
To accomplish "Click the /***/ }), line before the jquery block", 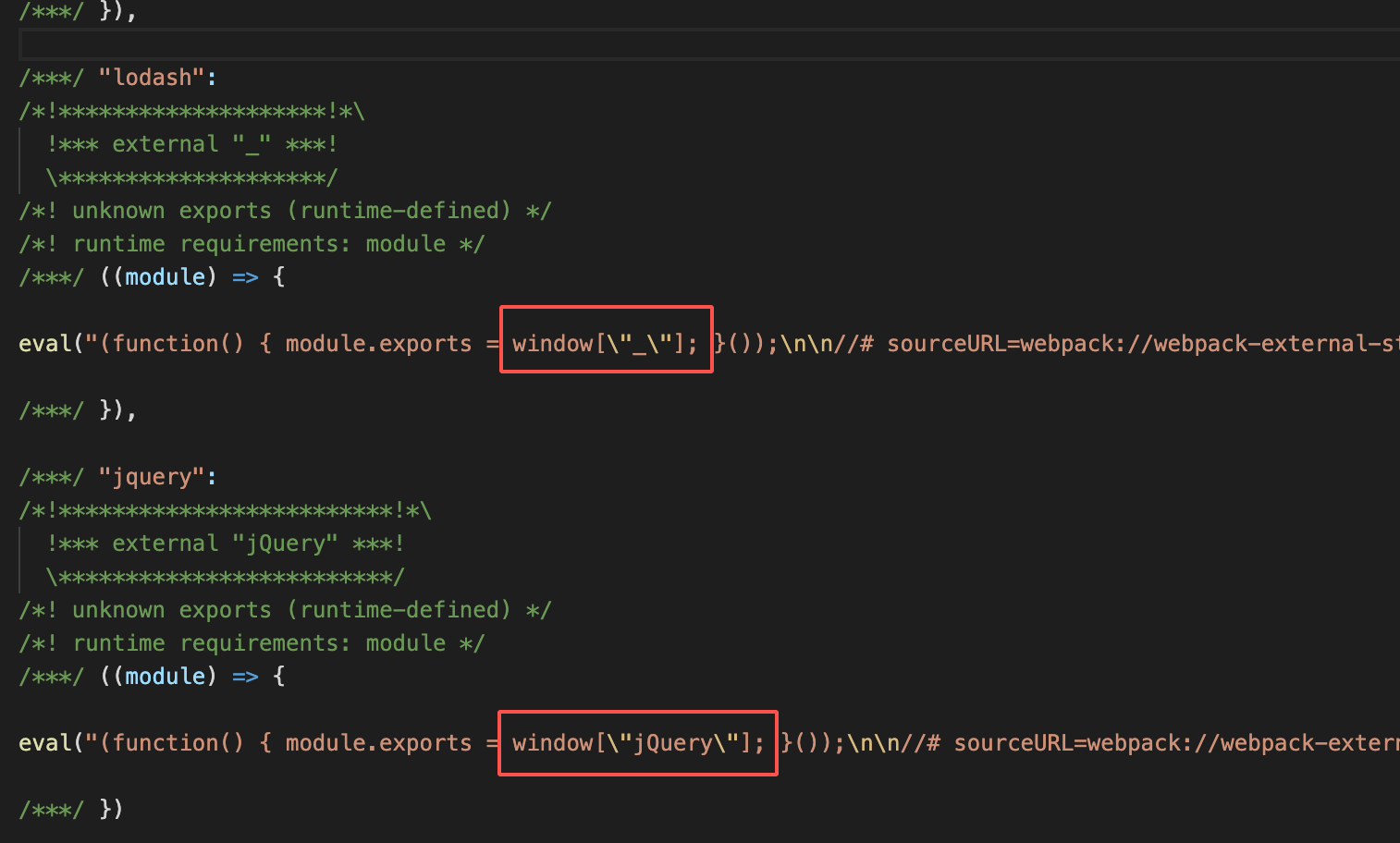I will click(78, 410).
